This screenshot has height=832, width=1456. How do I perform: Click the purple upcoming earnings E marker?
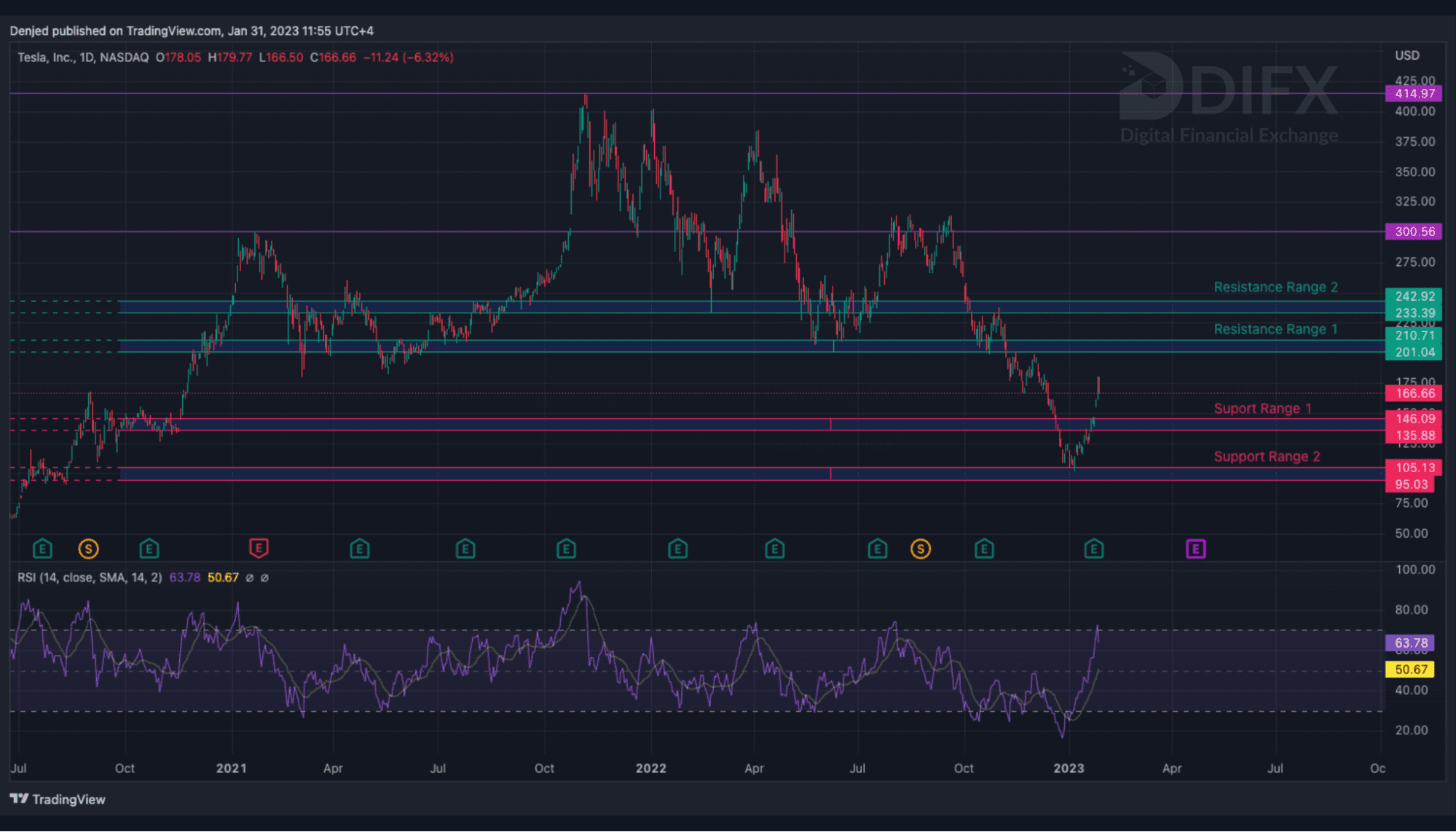(1195, 549)
